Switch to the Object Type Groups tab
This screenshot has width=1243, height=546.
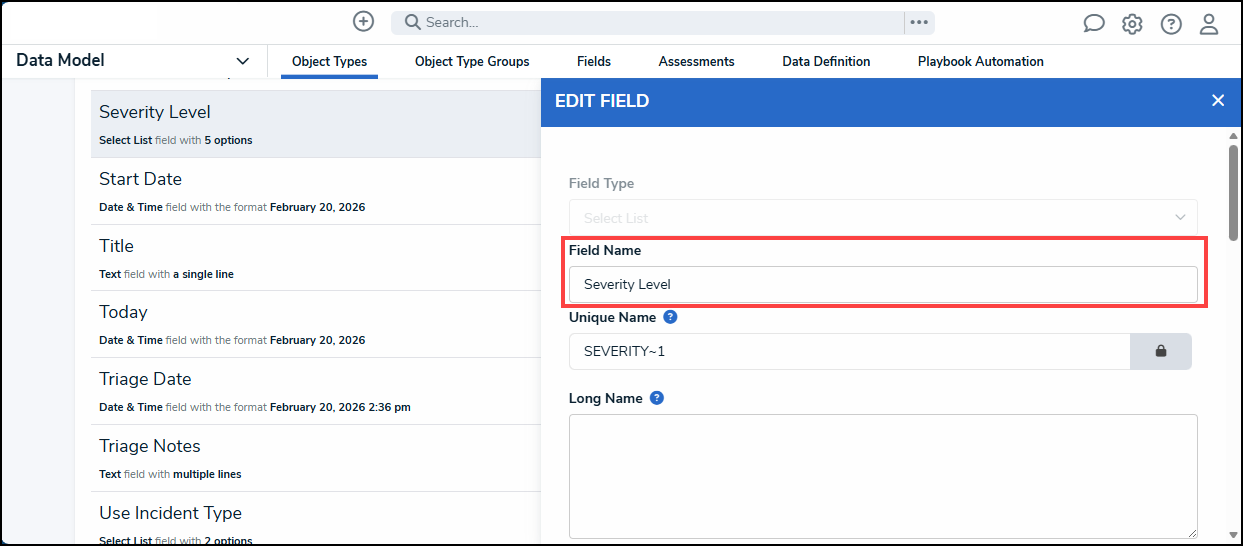tap(472, 61)
